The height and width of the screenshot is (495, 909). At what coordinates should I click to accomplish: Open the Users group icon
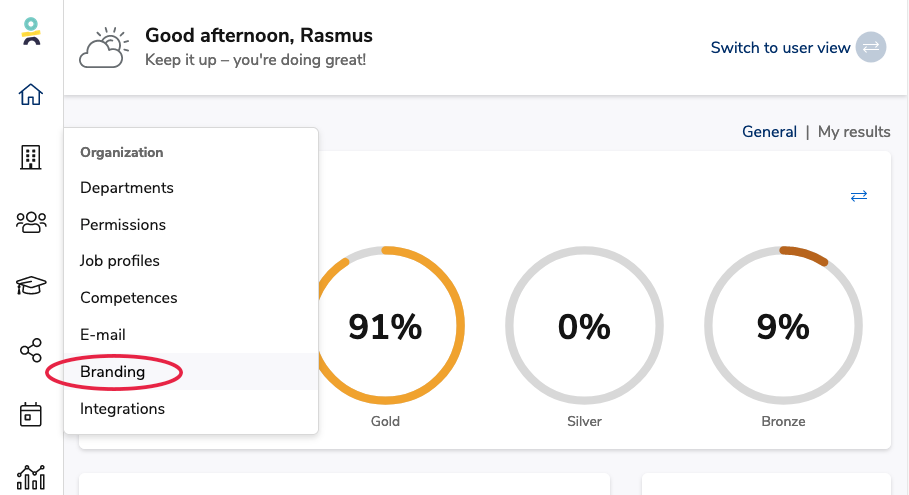pos(31,222)
